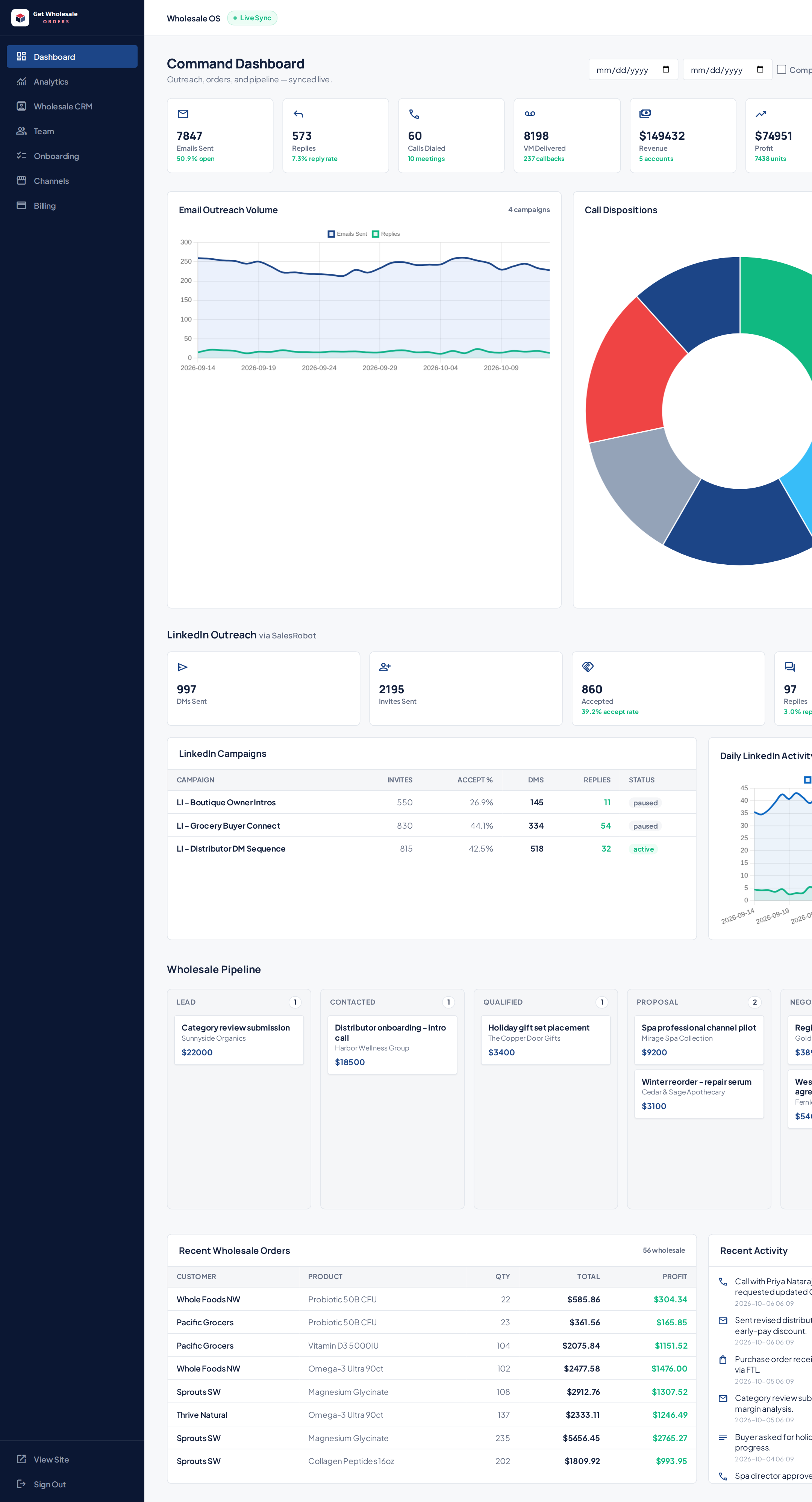This screenshot has height=1502, width=812.
Task: Click the Onboarding checklist icon
Action: click(21, 156)
